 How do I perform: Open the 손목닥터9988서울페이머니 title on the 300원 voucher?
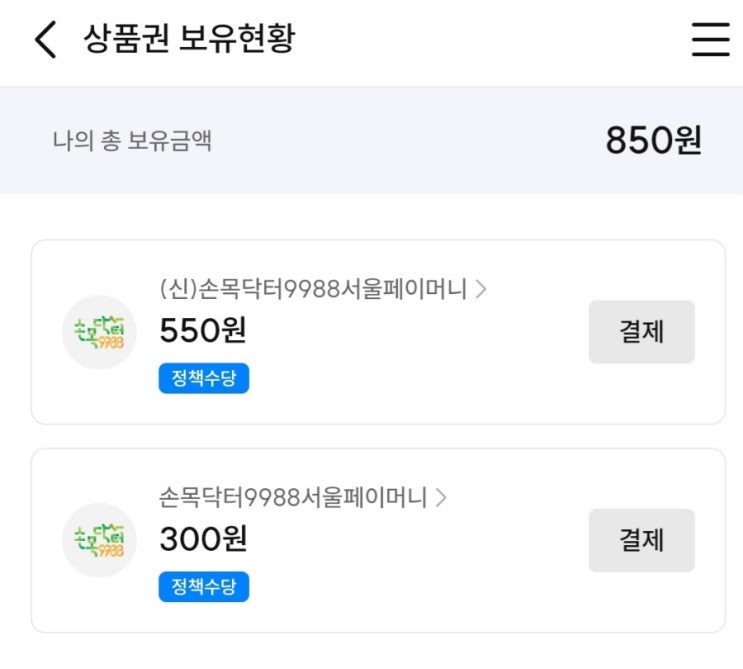(293, 497)
